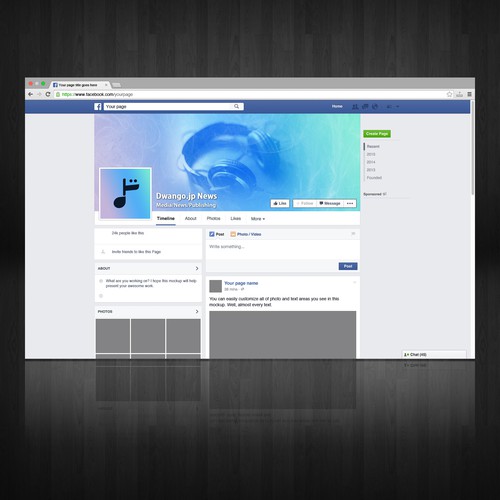Click the extension icon next to the star
500x500 pixels.
460,94
